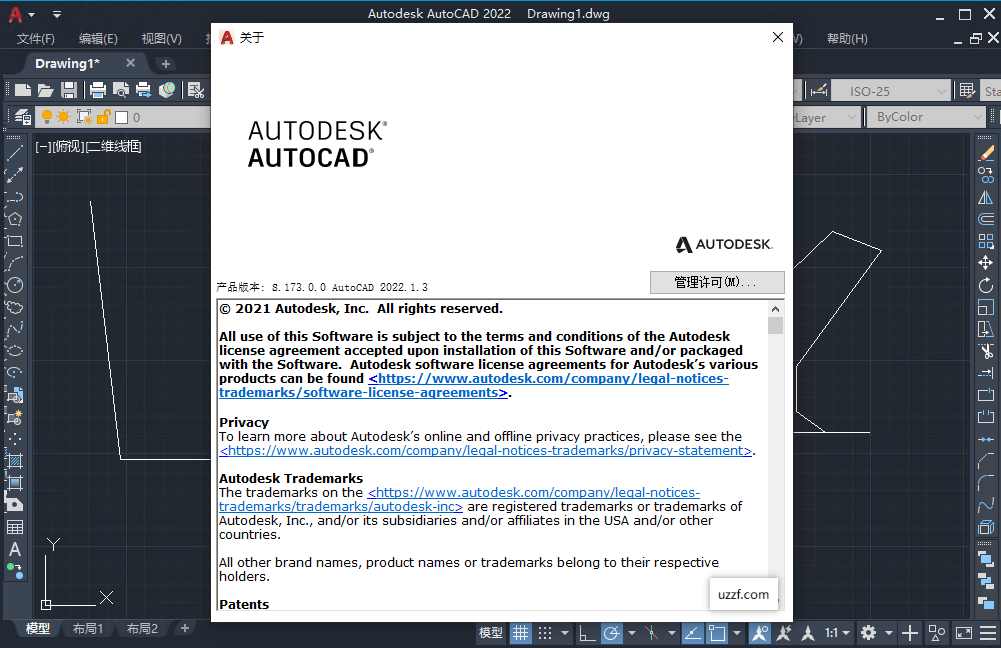
Task: Open the 1:1 annotation scale dropdown
Action: (x=837, y=633)
